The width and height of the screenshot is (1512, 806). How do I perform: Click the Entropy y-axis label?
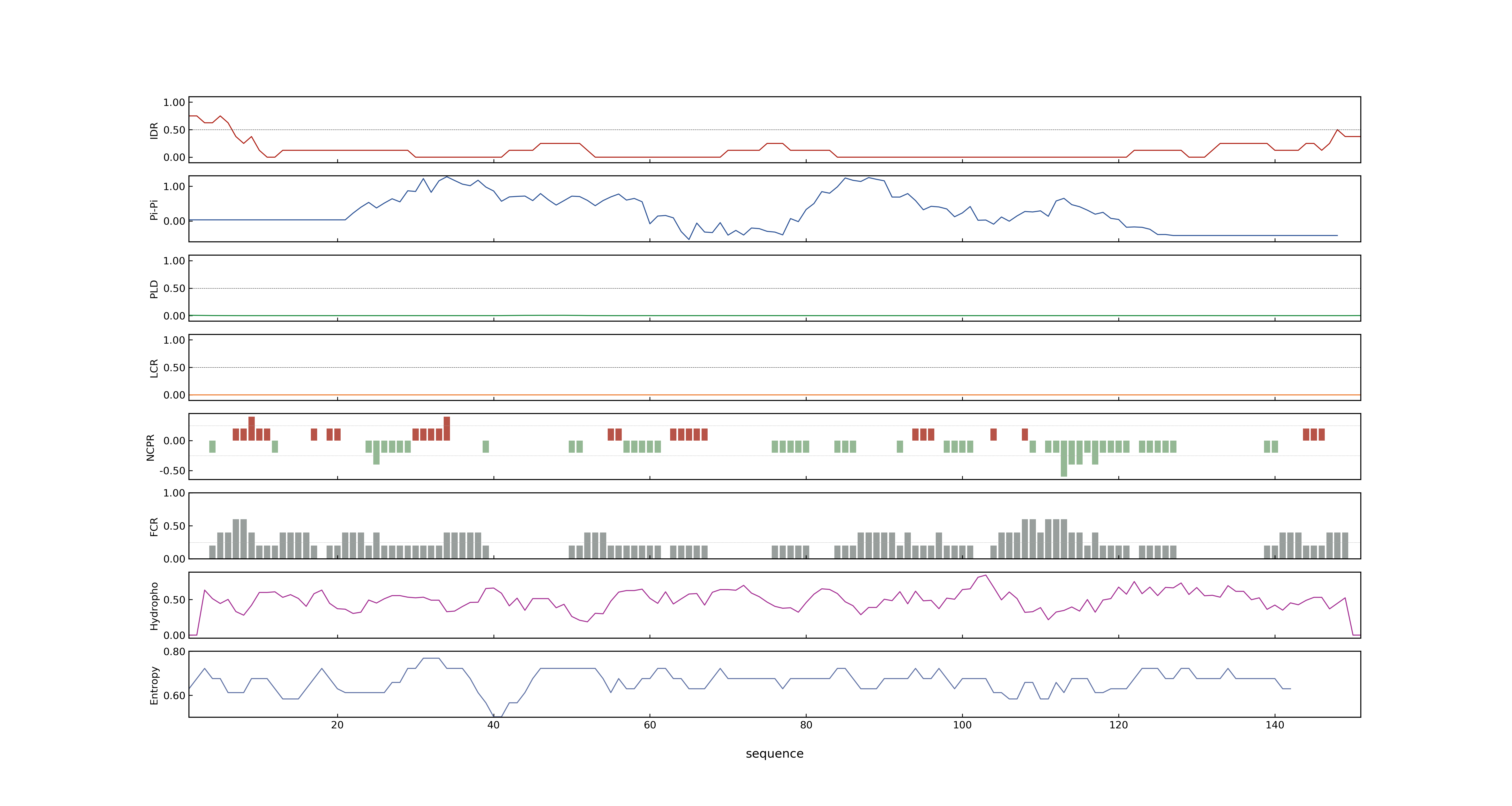[x=154, y=685]
